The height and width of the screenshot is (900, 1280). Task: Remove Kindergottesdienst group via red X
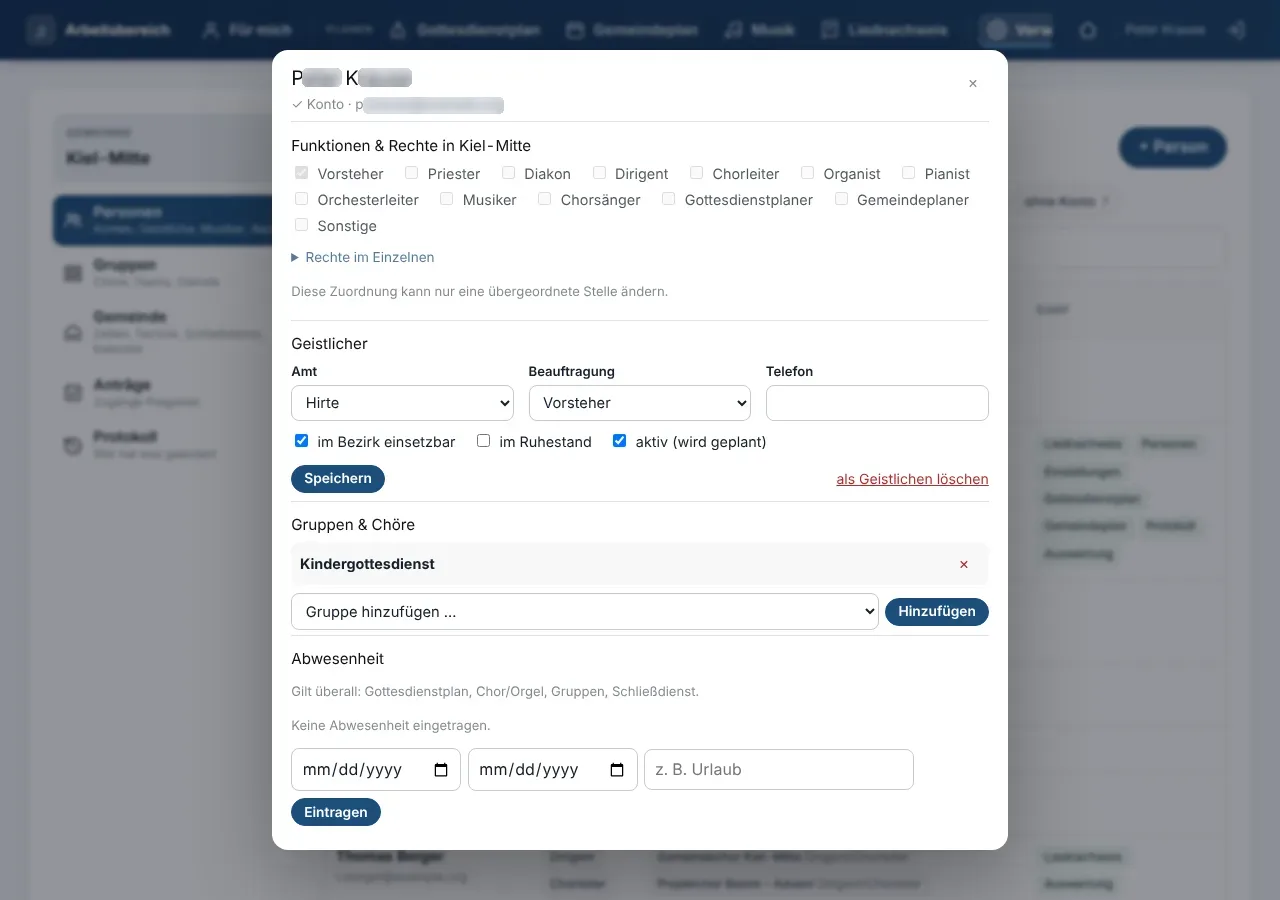(x=964, y=565)
